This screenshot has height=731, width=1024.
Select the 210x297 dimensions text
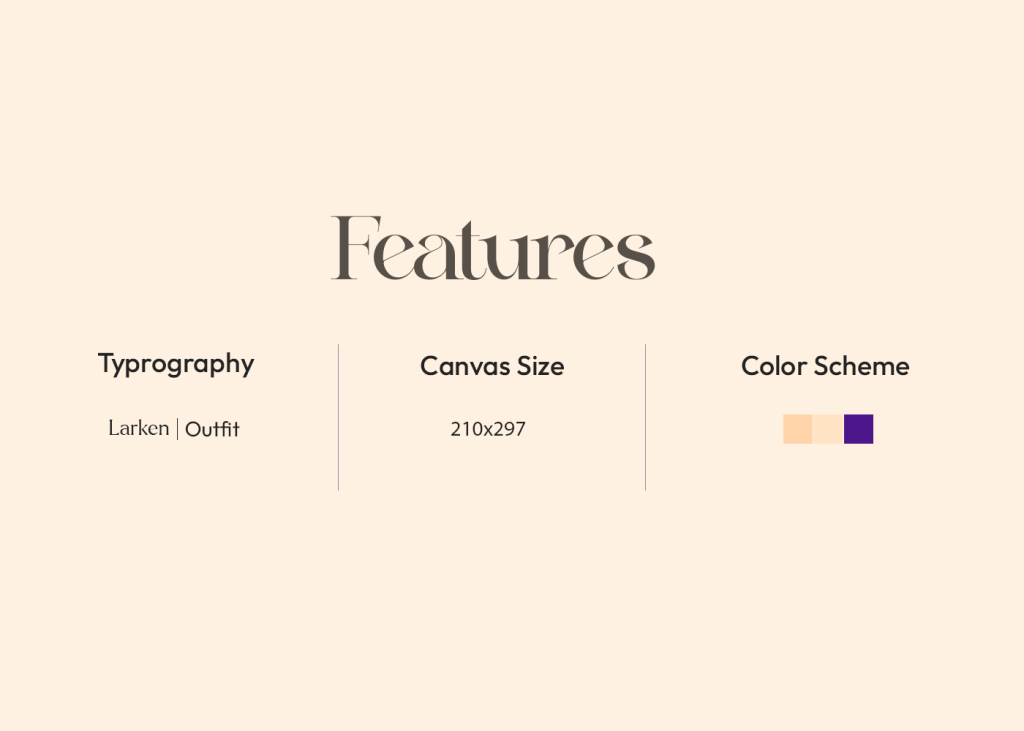pyautogui.click(x=488, y=429)
